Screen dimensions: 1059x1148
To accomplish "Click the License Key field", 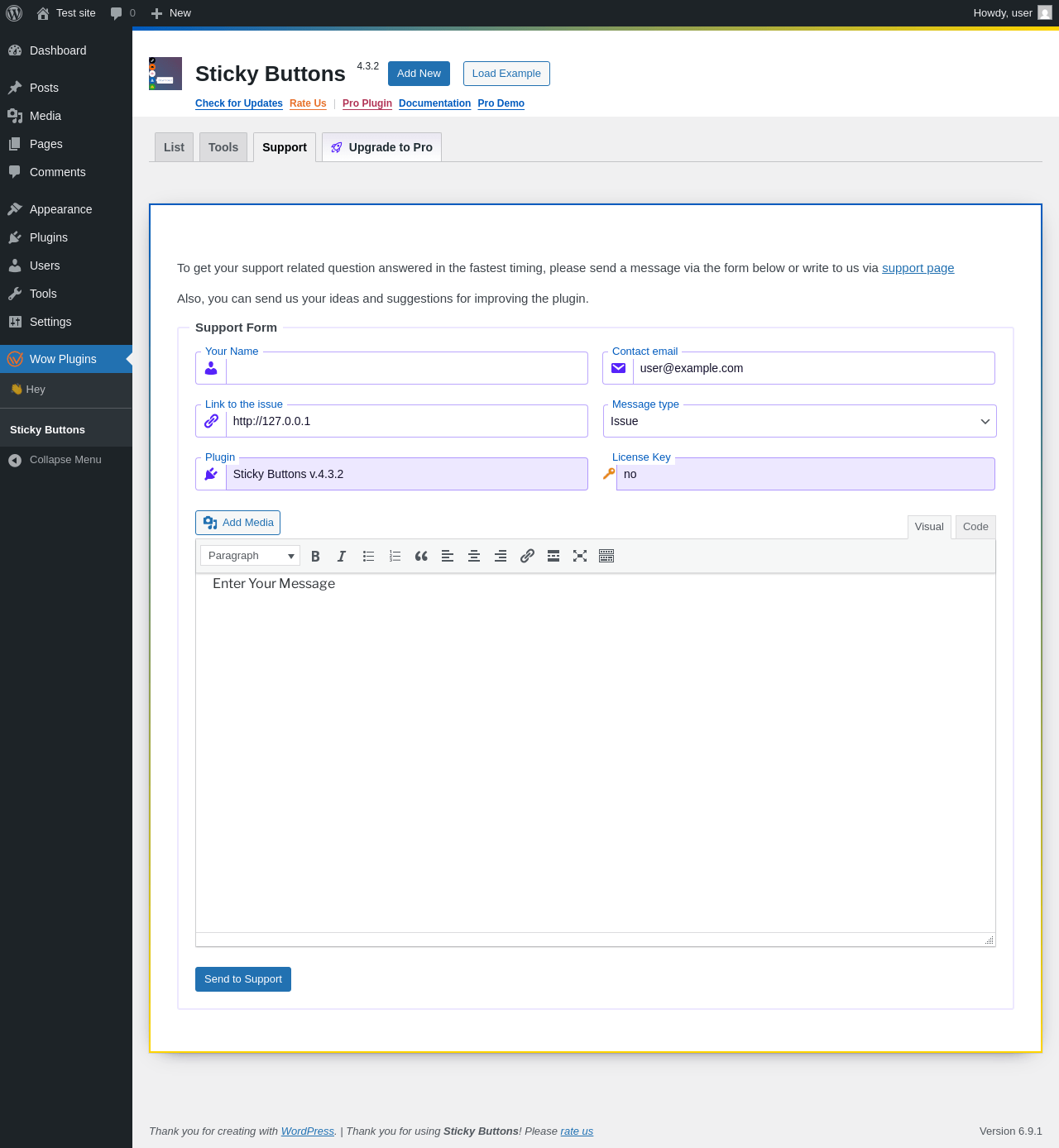I will (805, 474).
